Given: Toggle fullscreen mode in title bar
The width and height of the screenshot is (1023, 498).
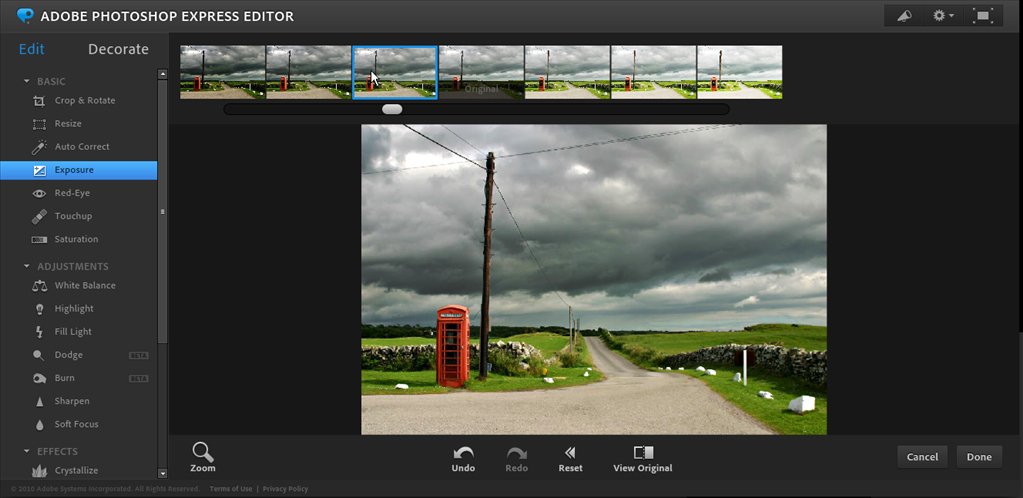Looking at the screenshot, I should [982, 16].
